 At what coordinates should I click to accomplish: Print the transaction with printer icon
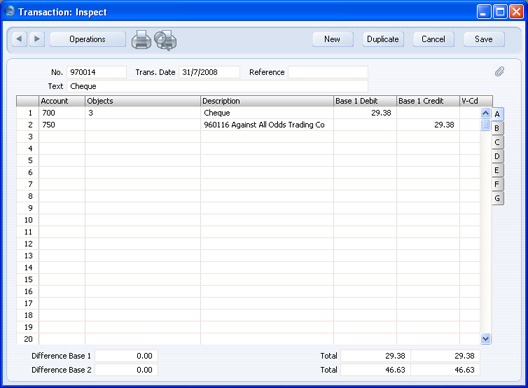click(141, 40)
